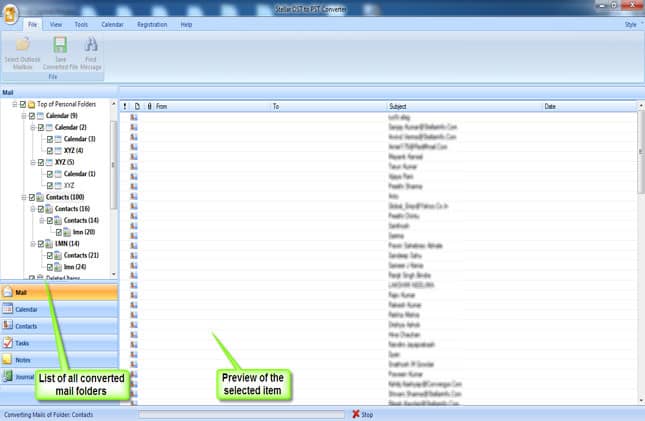
Task: Click the Select Outlook Mailbox icon
Action: coord(23,44)
